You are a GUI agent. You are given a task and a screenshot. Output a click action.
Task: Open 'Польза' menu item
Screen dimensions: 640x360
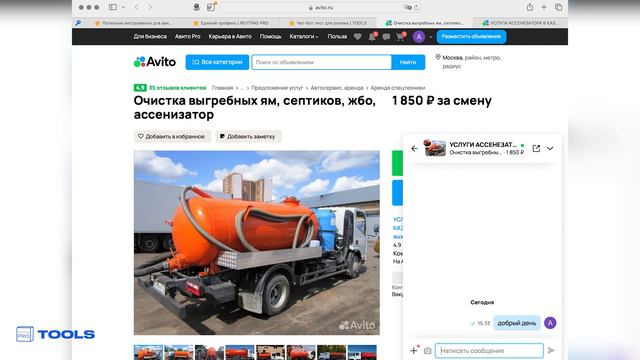(x=337, y=36)
